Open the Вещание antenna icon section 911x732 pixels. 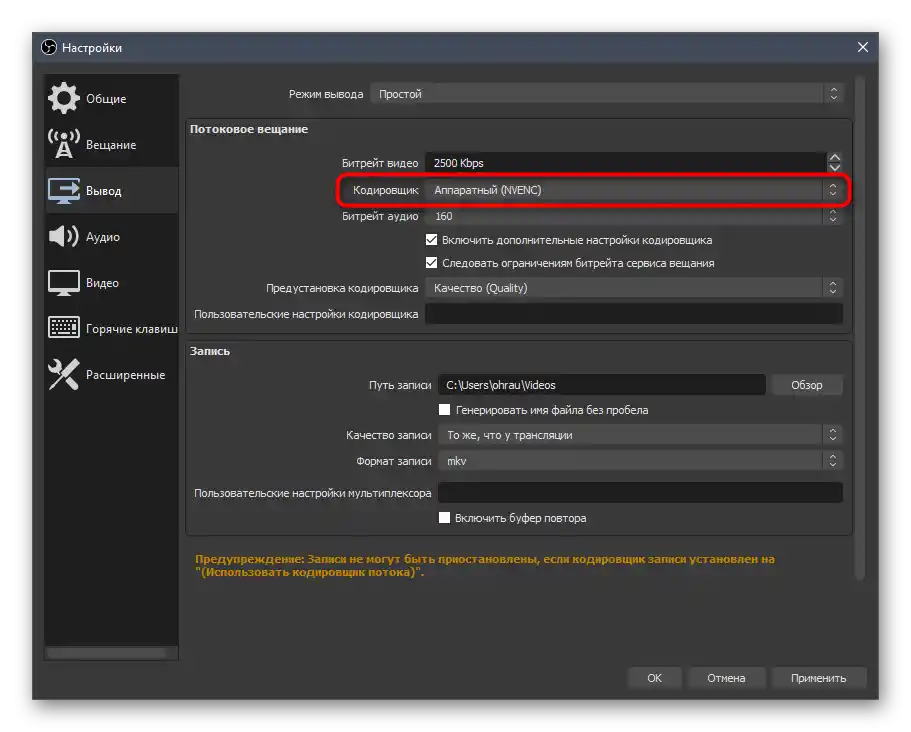[x=64, y=145]
